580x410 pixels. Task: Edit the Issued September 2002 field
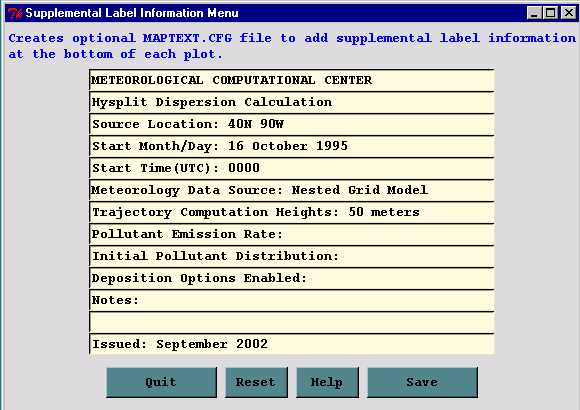click(291, 344)
